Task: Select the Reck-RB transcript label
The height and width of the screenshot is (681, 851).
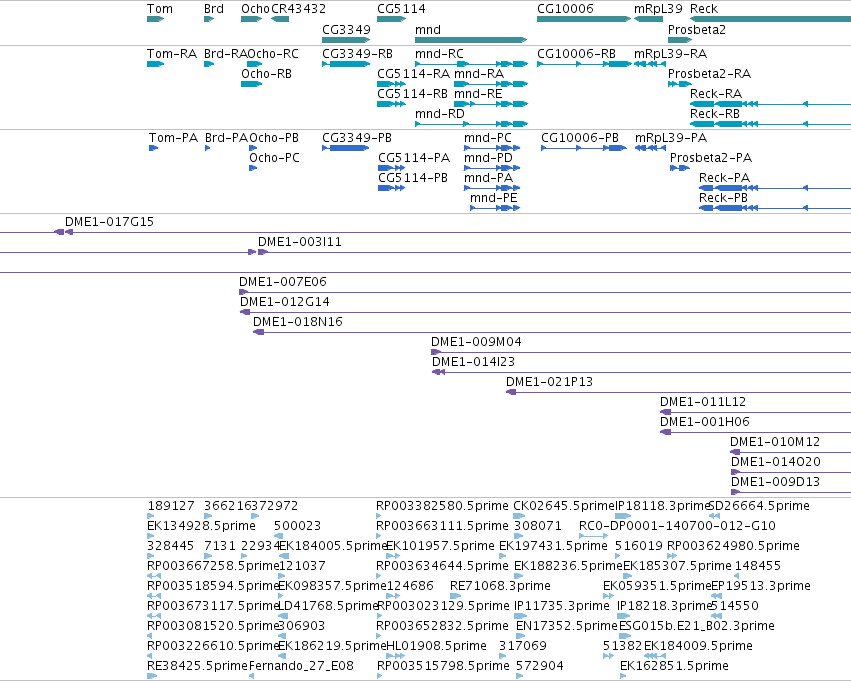Action: [x=715, y=114]
